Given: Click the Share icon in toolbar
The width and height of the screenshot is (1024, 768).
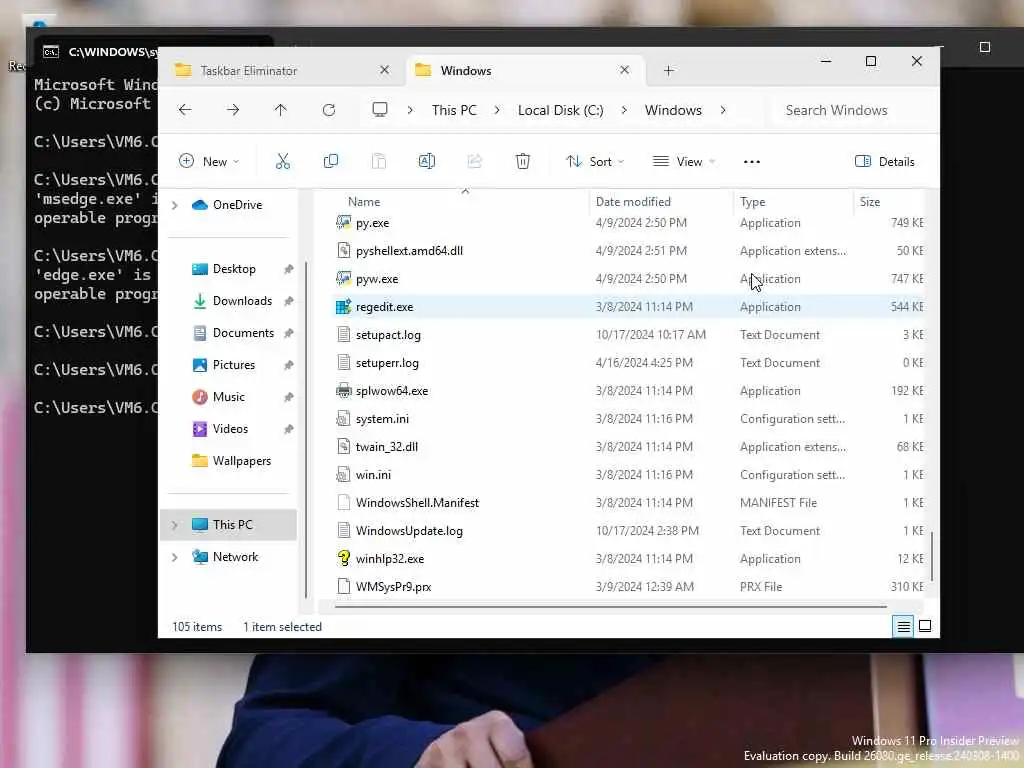Looking at the screenshot, I should [x=475, y=161].
